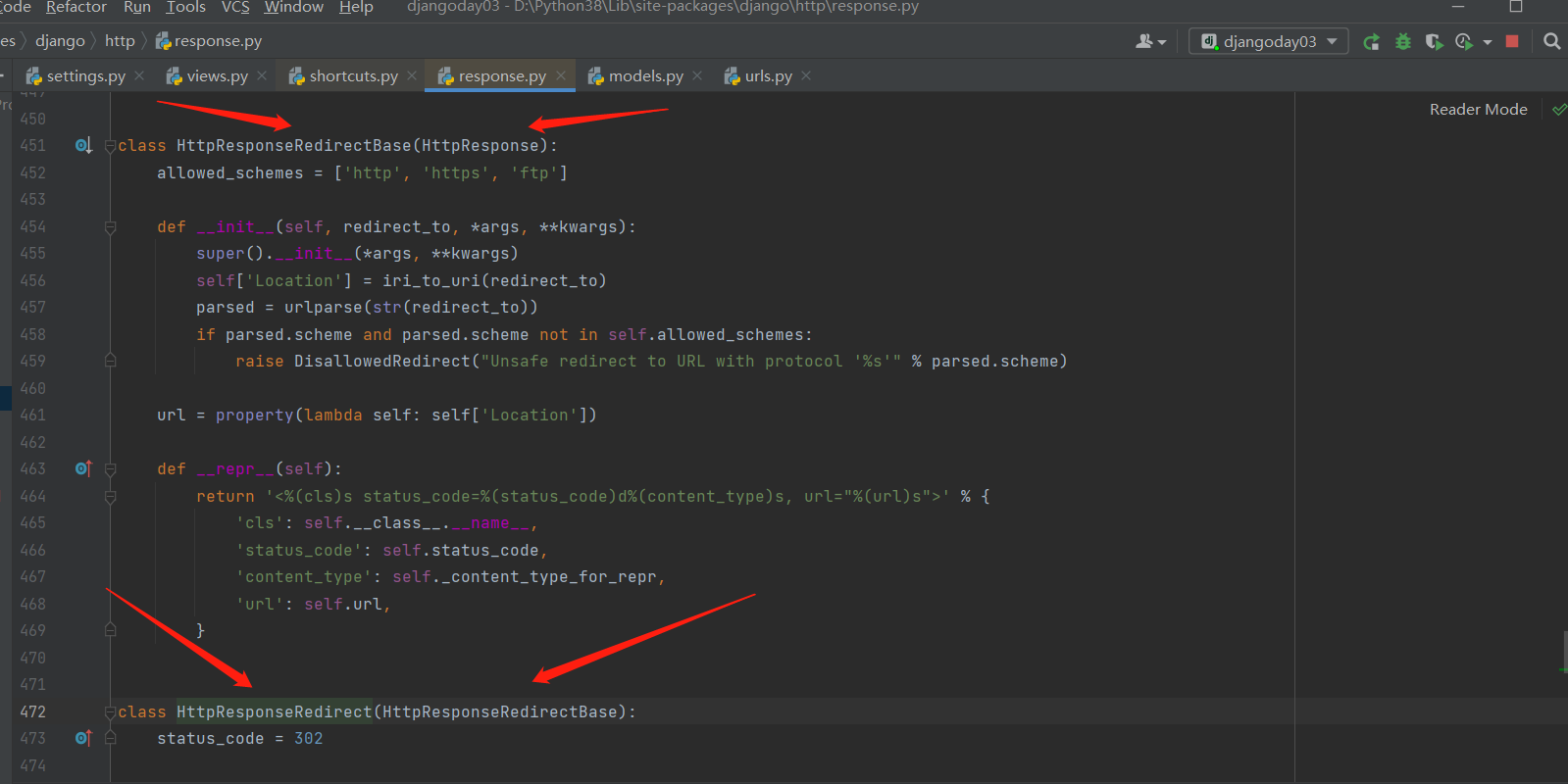Close the urls.py tab

pos(806,75)
